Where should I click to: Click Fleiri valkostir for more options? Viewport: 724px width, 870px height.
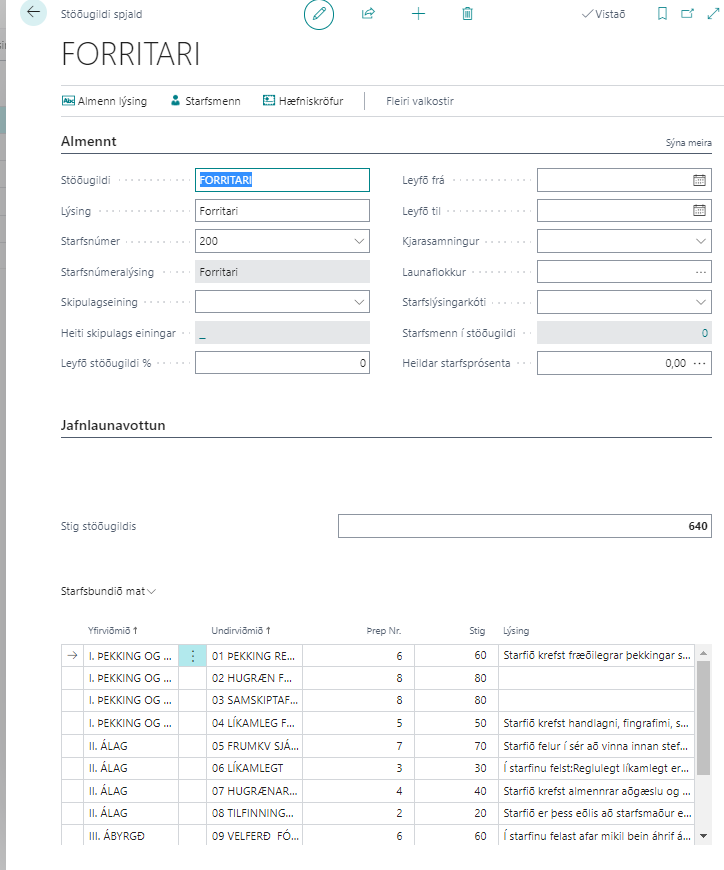click(x=420, y=101)
